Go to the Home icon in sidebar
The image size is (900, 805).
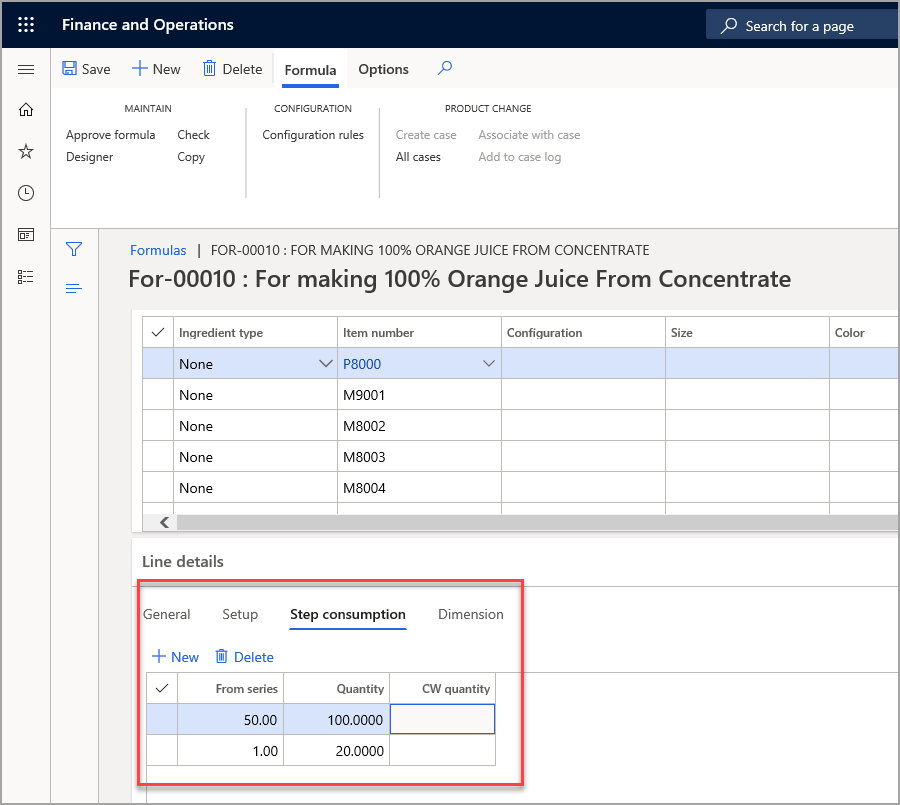tap(26, 109)
